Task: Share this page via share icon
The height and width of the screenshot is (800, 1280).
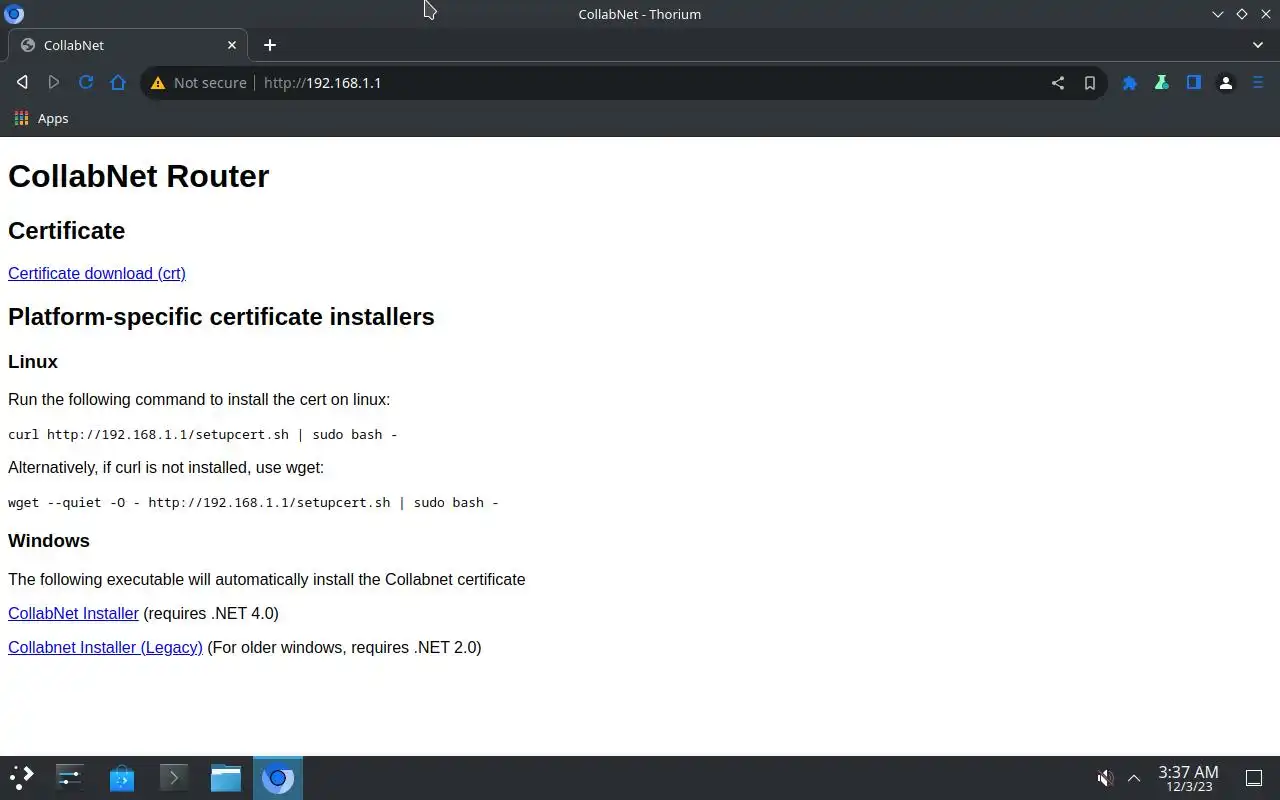Action: [x=1058, y=83]
